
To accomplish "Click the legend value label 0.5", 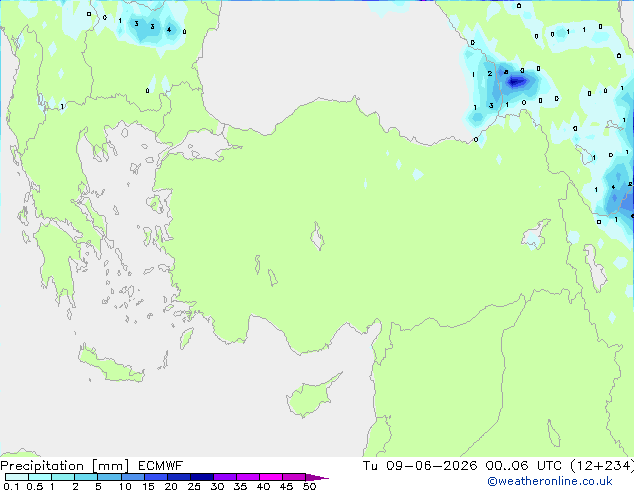I will [34, 486].
